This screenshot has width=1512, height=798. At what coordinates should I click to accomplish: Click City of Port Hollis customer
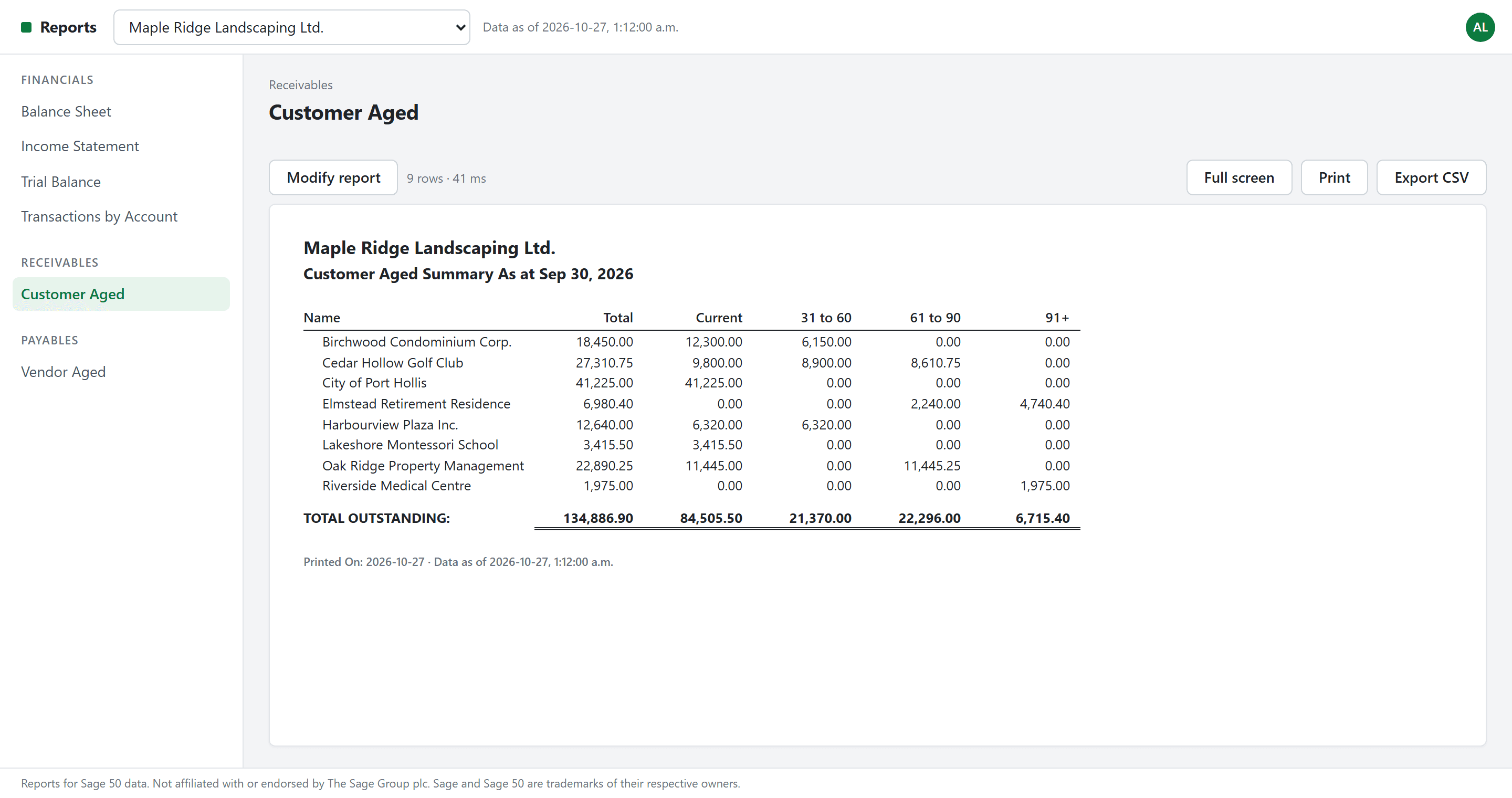coord(374,383)
